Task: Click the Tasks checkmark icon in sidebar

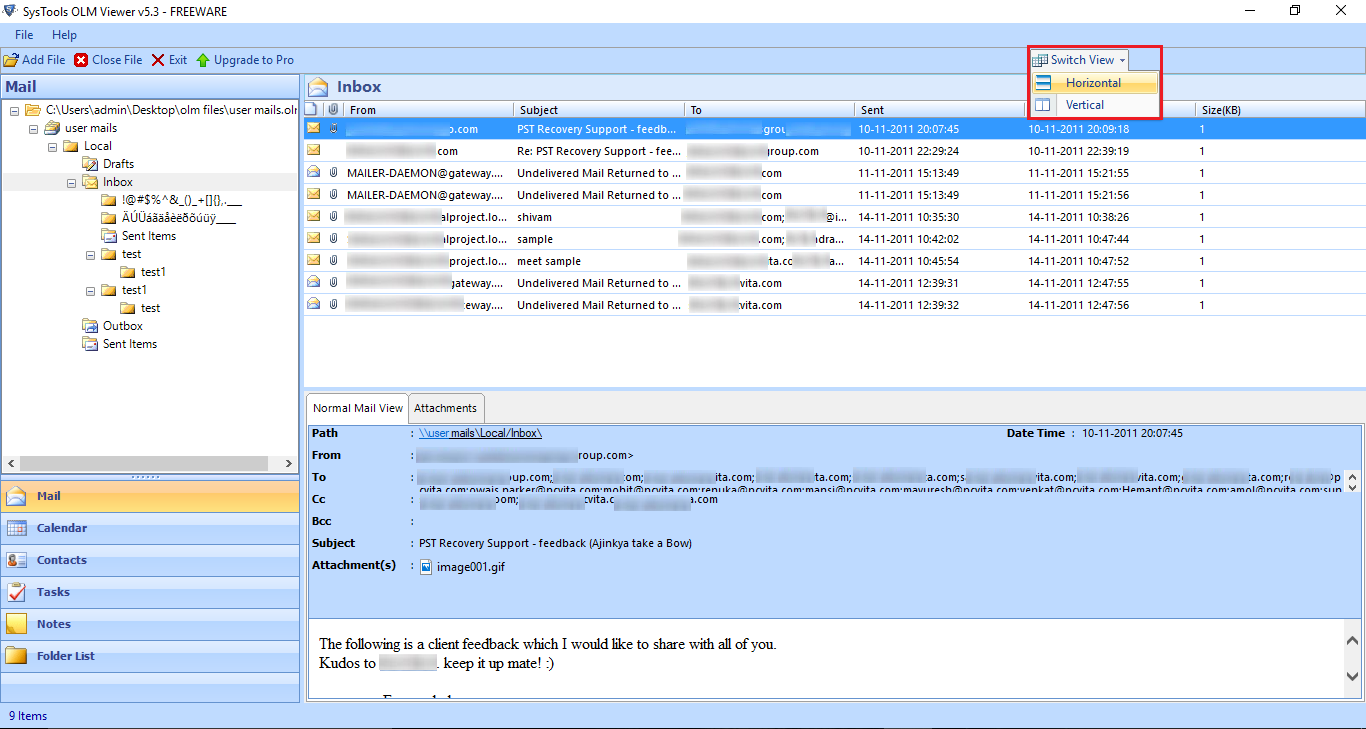Action: coord(17,592)
